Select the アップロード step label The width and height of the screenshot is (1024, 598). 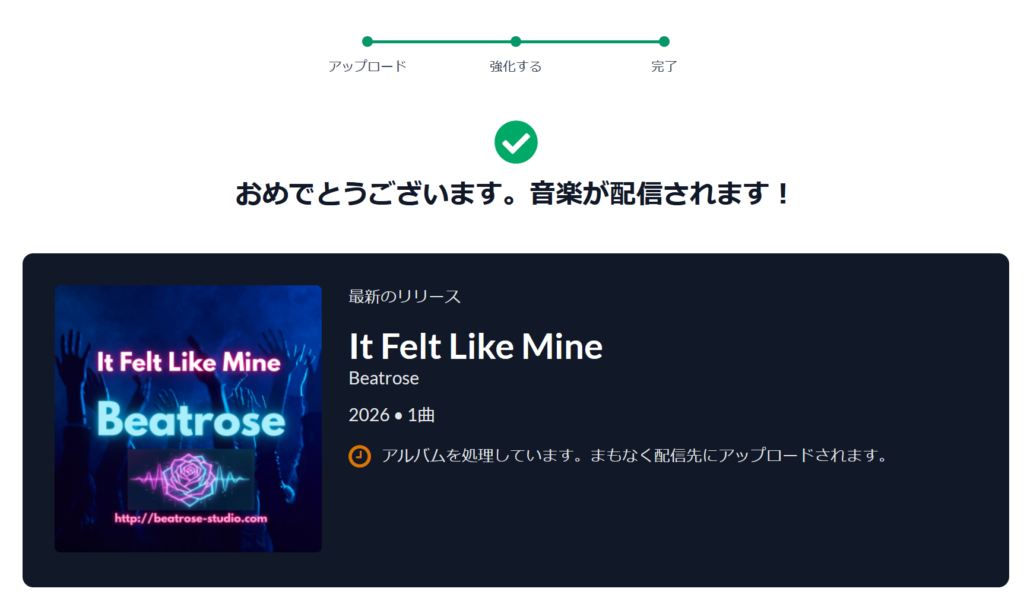click(x=367, y=67)
